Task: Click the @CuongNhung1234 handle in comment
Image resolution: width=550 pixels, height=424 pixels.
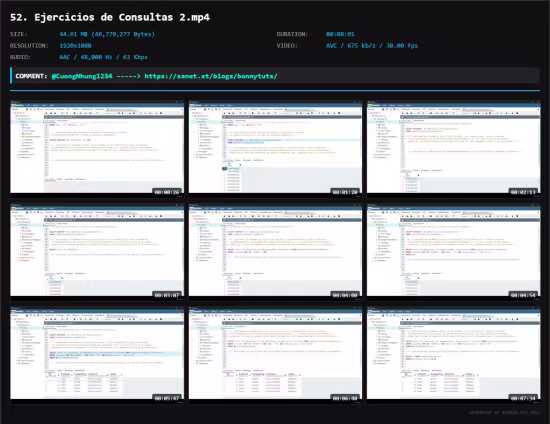Action: pos(82,76)
